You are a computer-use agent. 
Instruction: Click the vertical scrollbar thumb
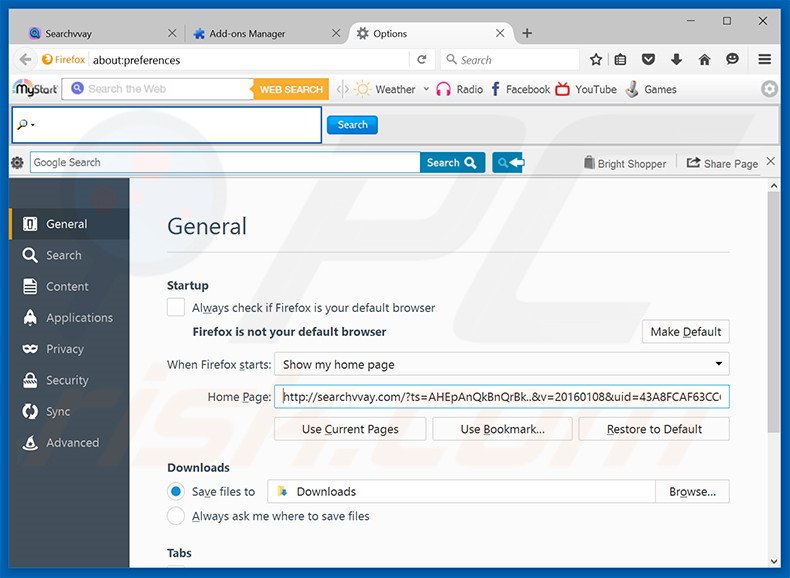click(773, 311)
